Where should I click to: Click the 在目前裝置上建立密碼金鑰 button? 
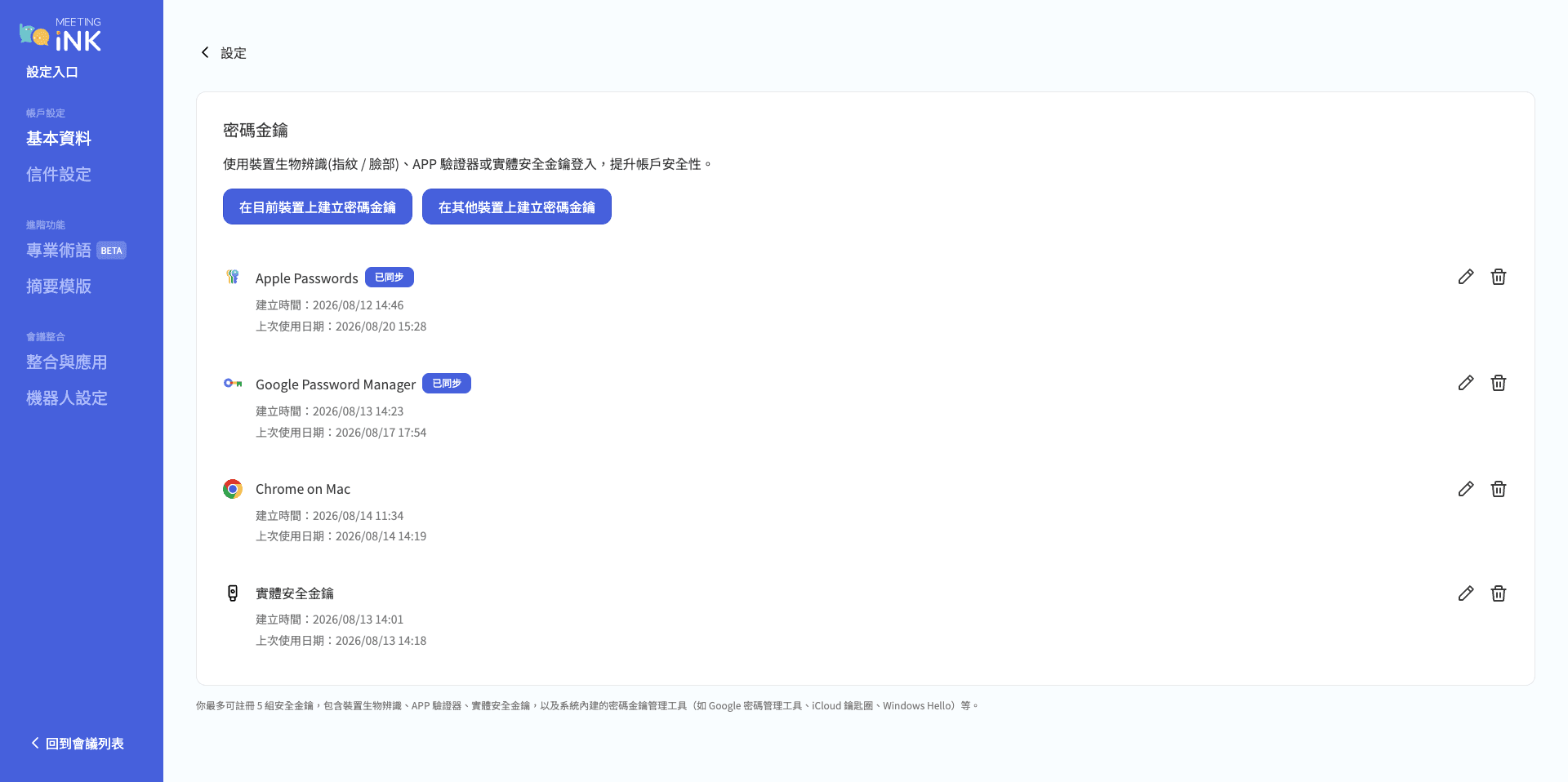click(x=318, y=207)
